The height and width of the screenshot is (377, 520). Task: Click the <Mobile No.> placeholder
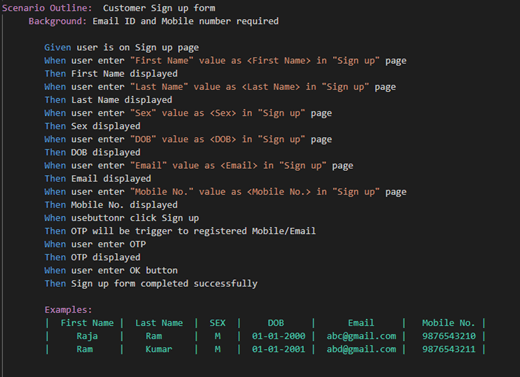[x=279, y=192]
